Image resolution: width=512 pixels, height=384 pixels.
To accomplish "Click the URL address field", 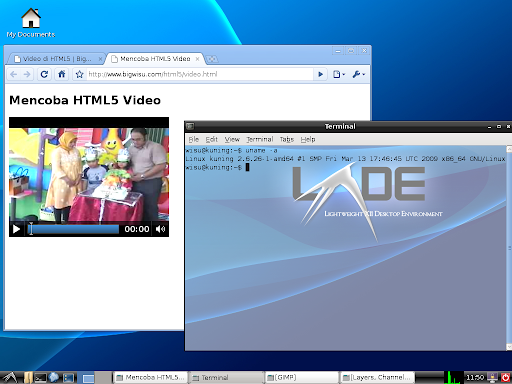I will coord(199,74).
